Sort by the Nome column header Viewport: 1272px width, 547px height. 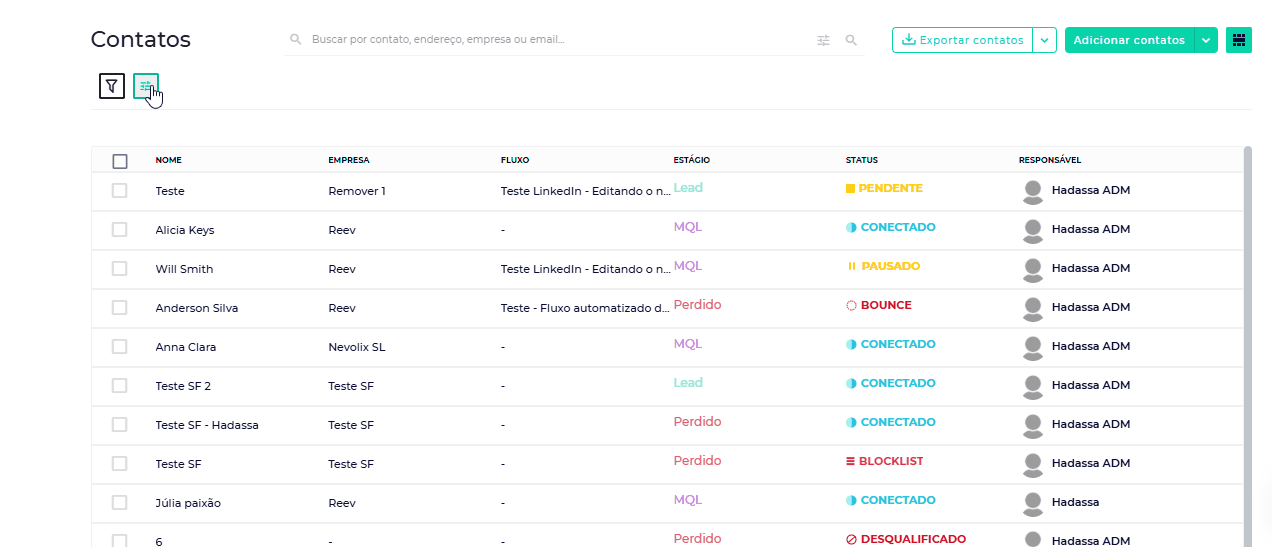(169, 160)
